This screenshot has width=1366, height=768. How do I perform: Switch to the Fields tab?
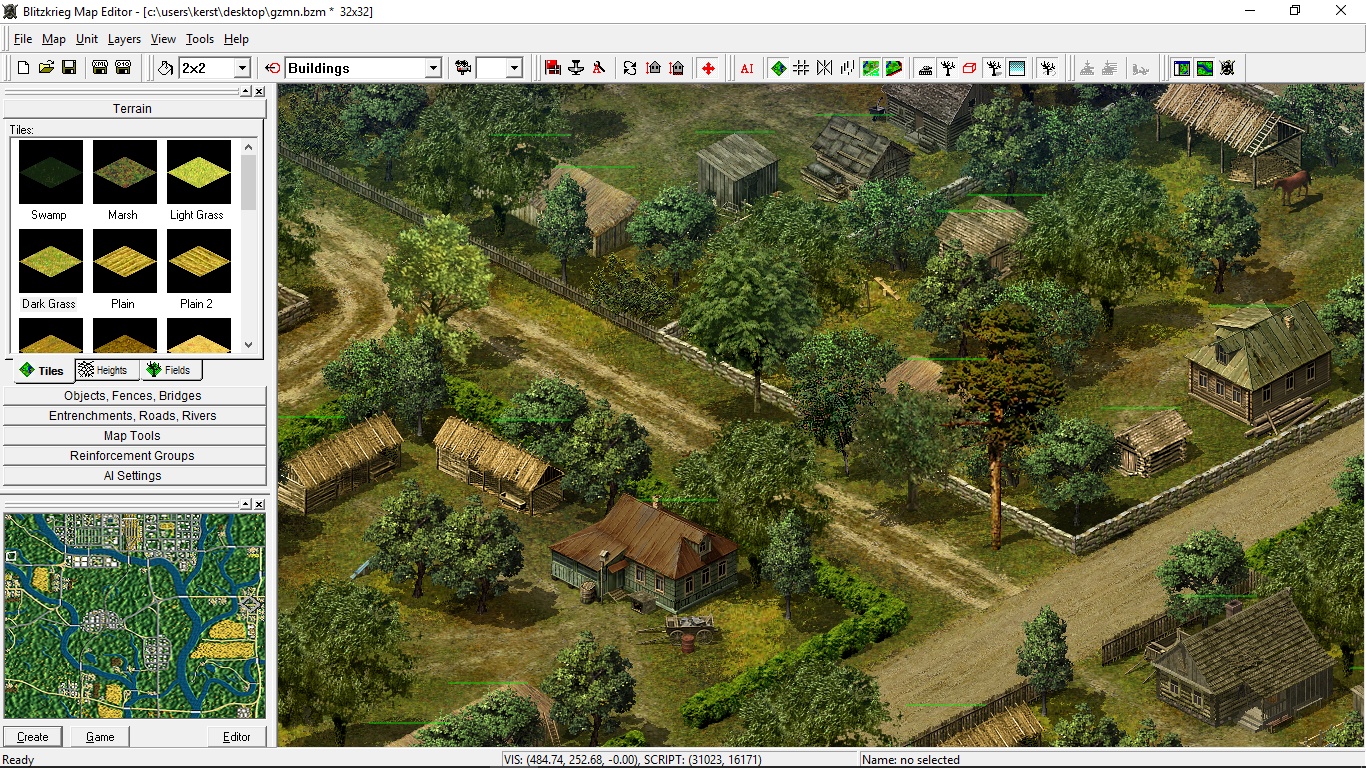click(x=170, y=370)
